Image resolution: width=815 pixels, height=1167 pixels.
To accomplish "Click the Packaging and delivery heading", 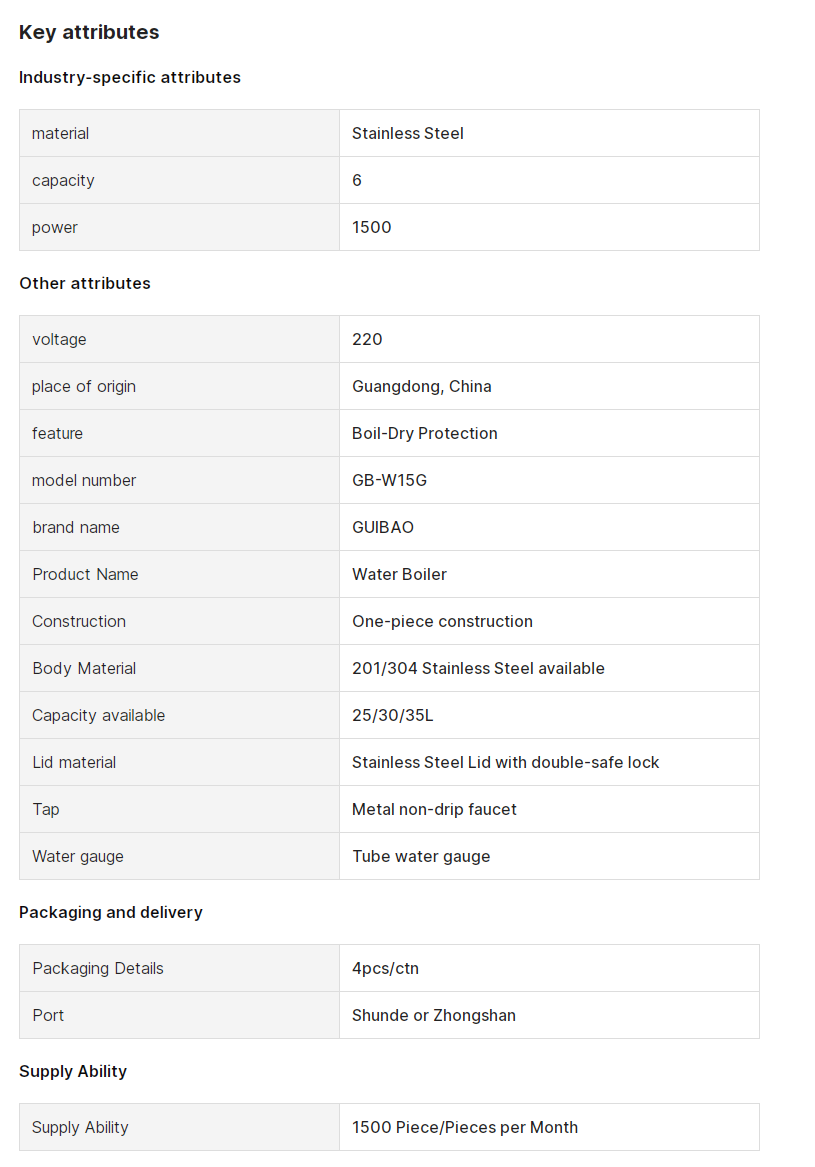I will pos(110,912).
